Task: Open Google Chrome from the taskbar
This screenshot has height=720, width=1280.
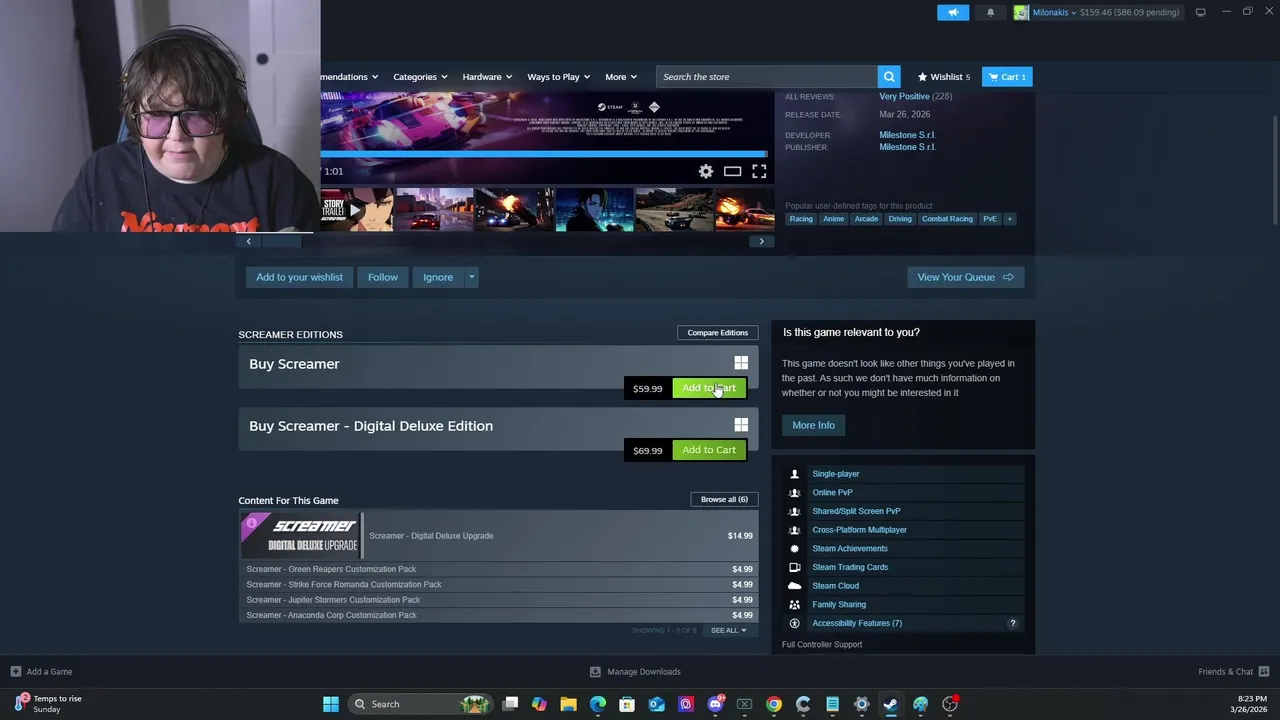Action: 774,704
